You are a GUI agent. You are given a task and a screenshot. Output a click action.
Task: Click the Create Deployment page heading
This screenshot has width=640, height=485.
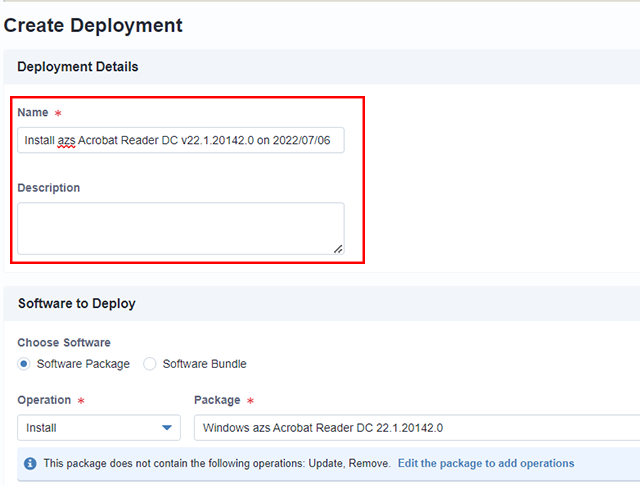point(93,25)
